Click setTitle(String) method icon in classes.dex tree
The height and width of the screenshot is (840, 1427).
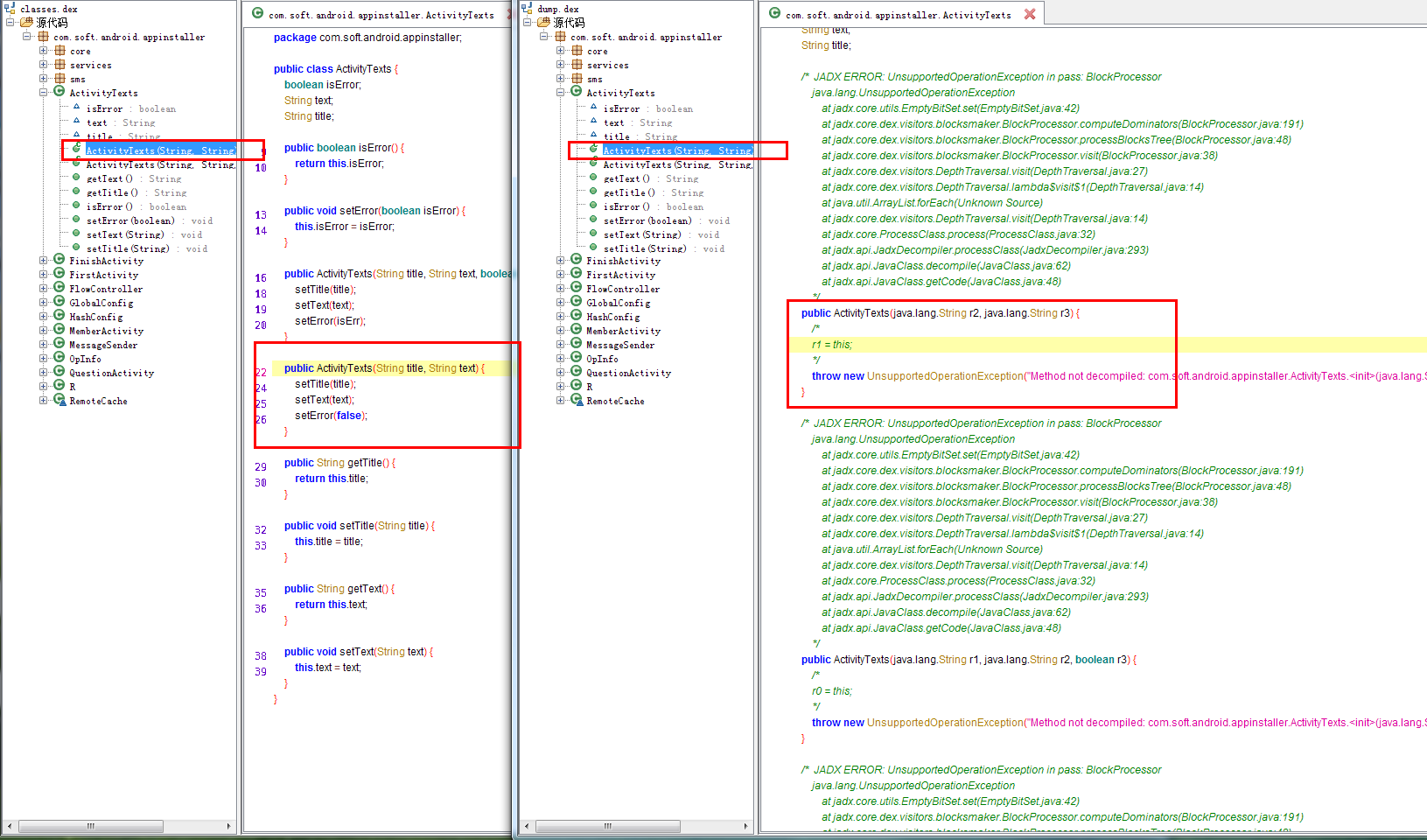pos(77,248)
